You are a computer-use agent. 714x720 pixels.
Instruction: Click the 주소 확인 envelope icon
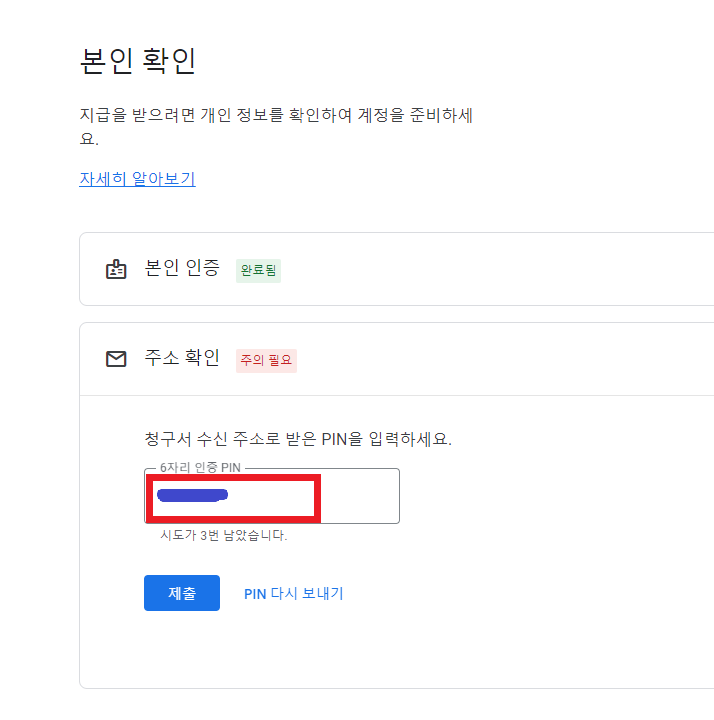coord(116,359)
